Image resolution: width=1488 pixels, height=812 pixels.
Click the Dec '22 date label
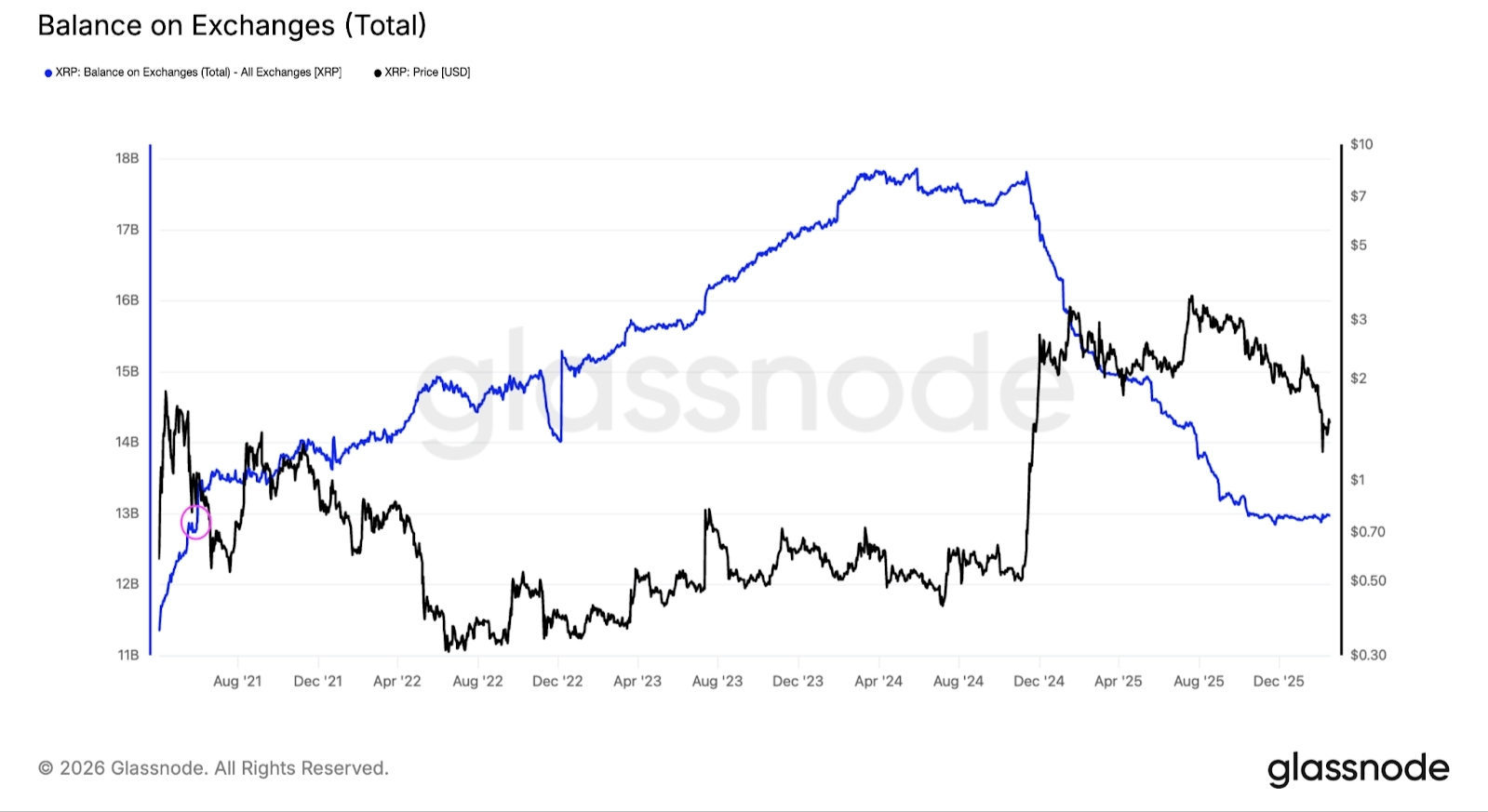pyautogui.click(x=557, y=681)
